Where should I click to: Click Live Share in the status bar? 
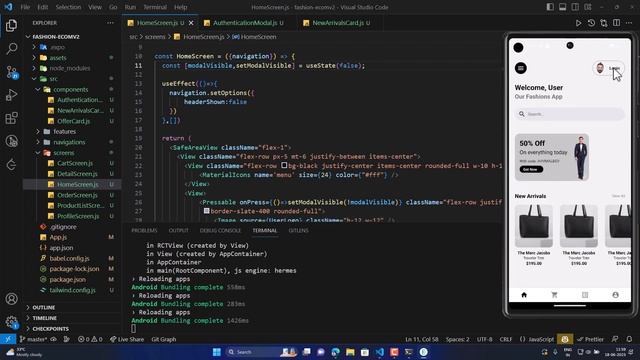(x=127, y=339)
